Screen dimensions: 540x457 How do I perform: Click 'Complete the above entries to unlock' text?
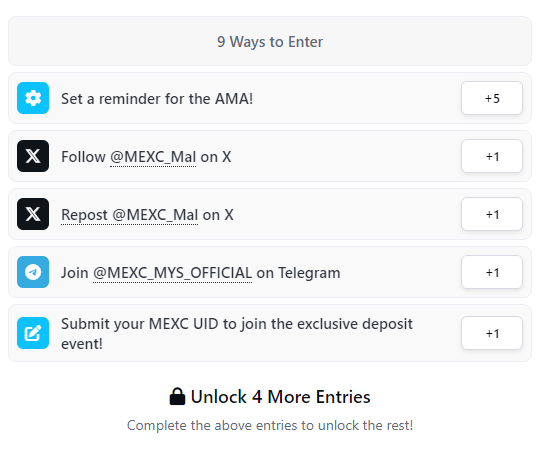(270, 425)
